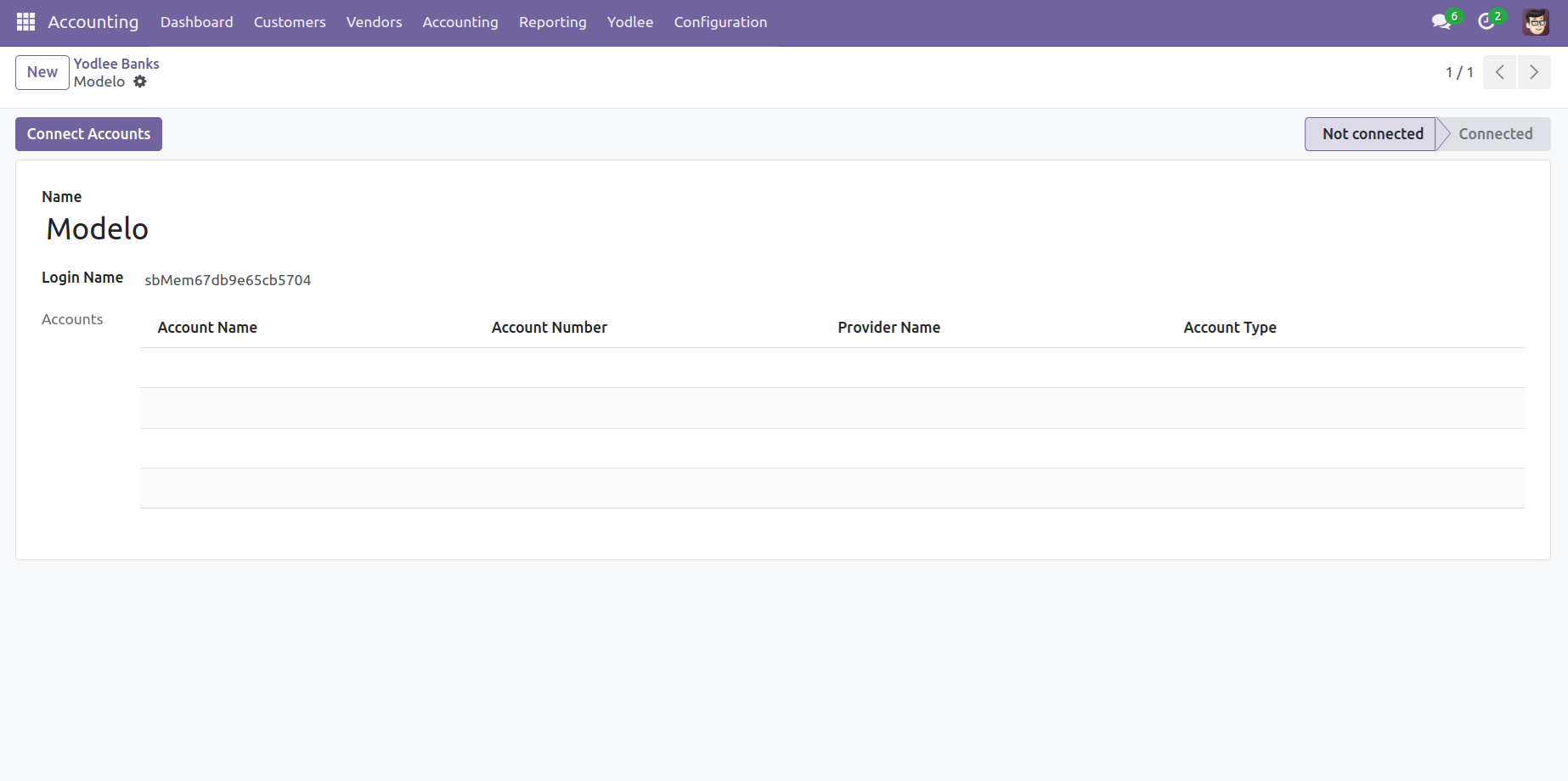Sort by Account Name column header
The width and height of the screenshot is (1568, 781).
[207, 328]
